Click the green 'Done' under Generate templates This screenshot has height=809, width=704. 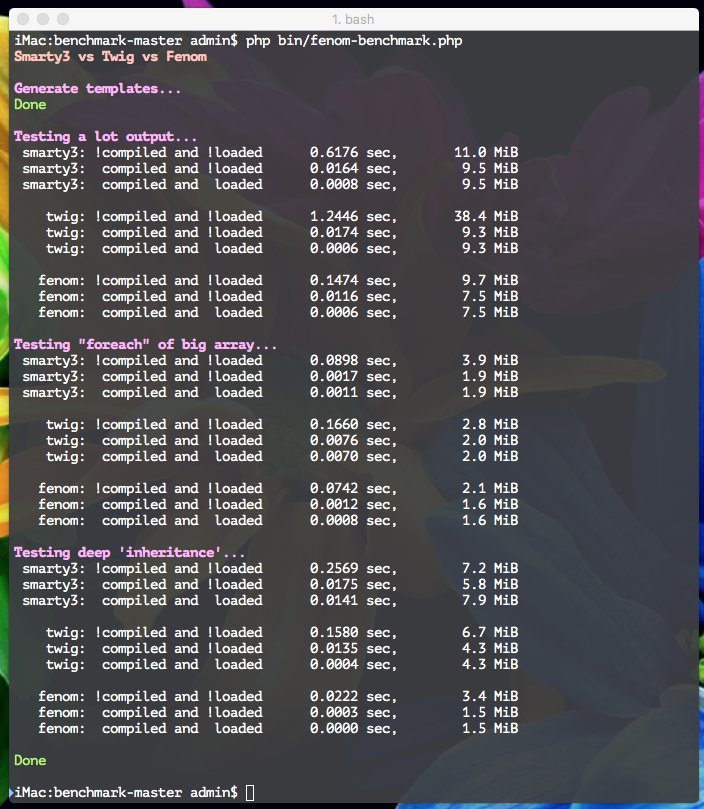coord(30,105)
